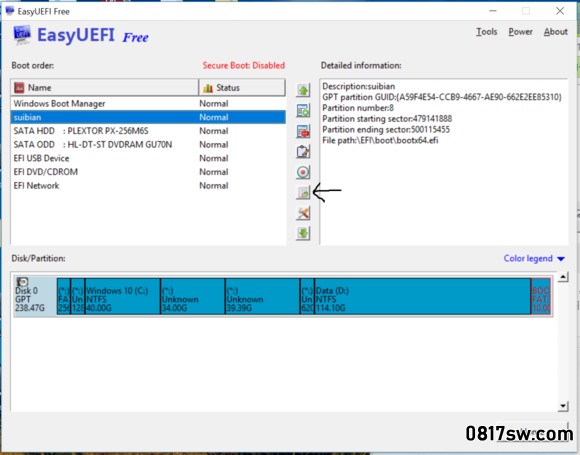Screen dimensions: 580x455
Task: Create a new boot entry
Action: point(303,110)
